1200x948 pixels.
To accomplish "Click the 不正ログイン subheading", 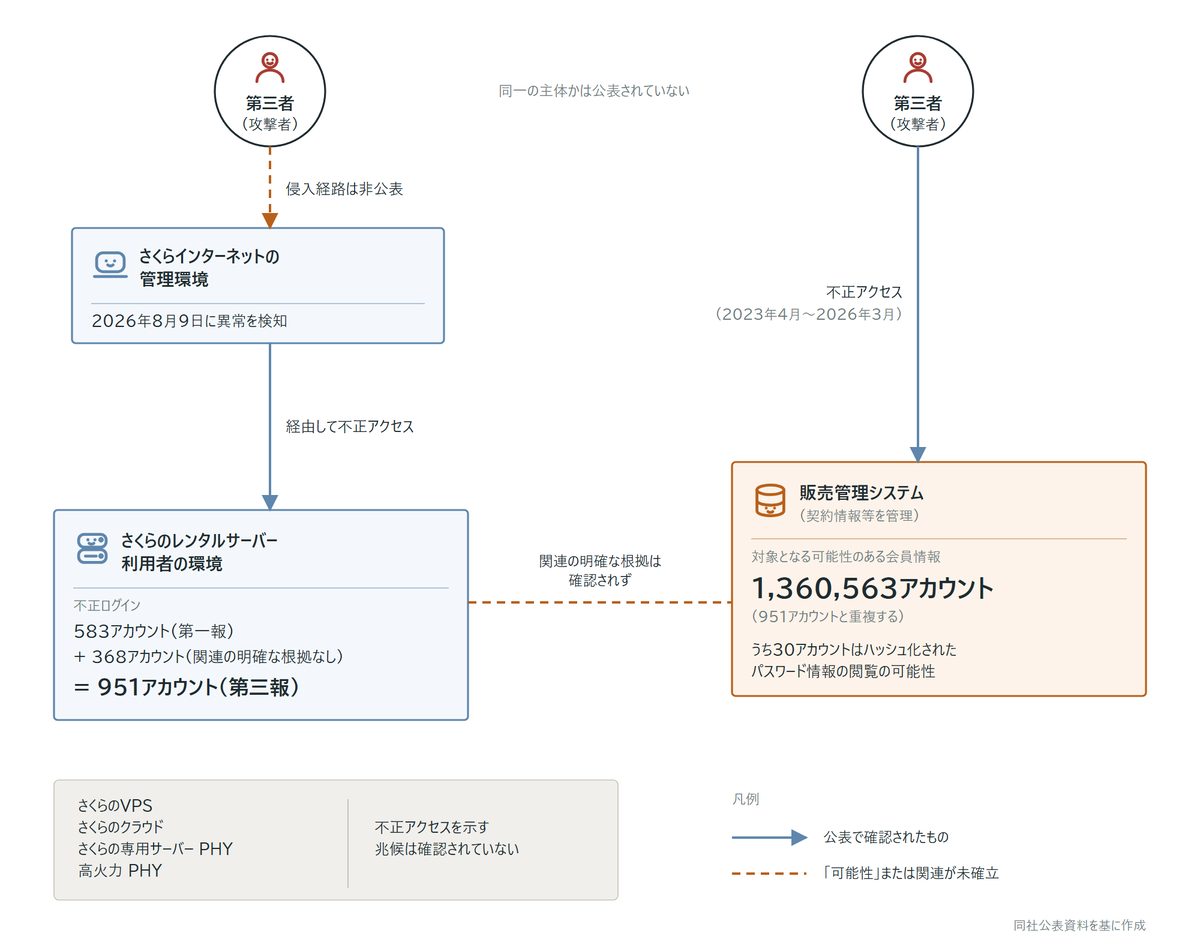I will pos(107,605).
